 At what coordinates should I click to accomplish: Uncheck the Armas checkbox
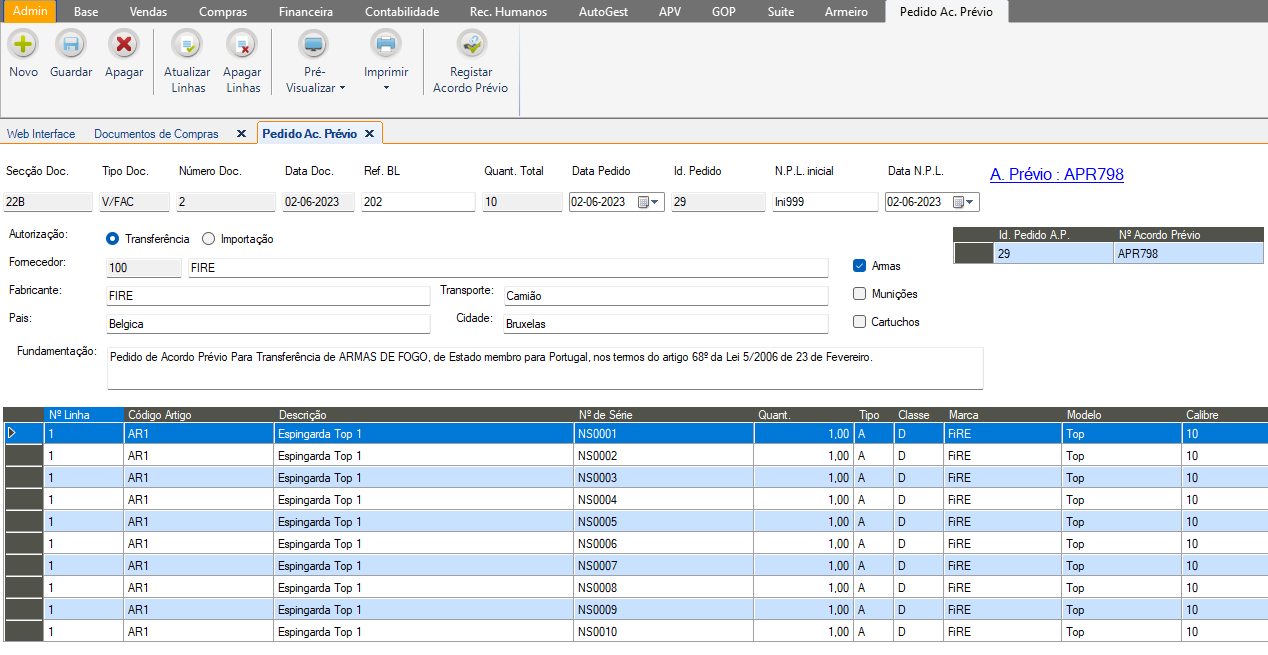(859, 266)
